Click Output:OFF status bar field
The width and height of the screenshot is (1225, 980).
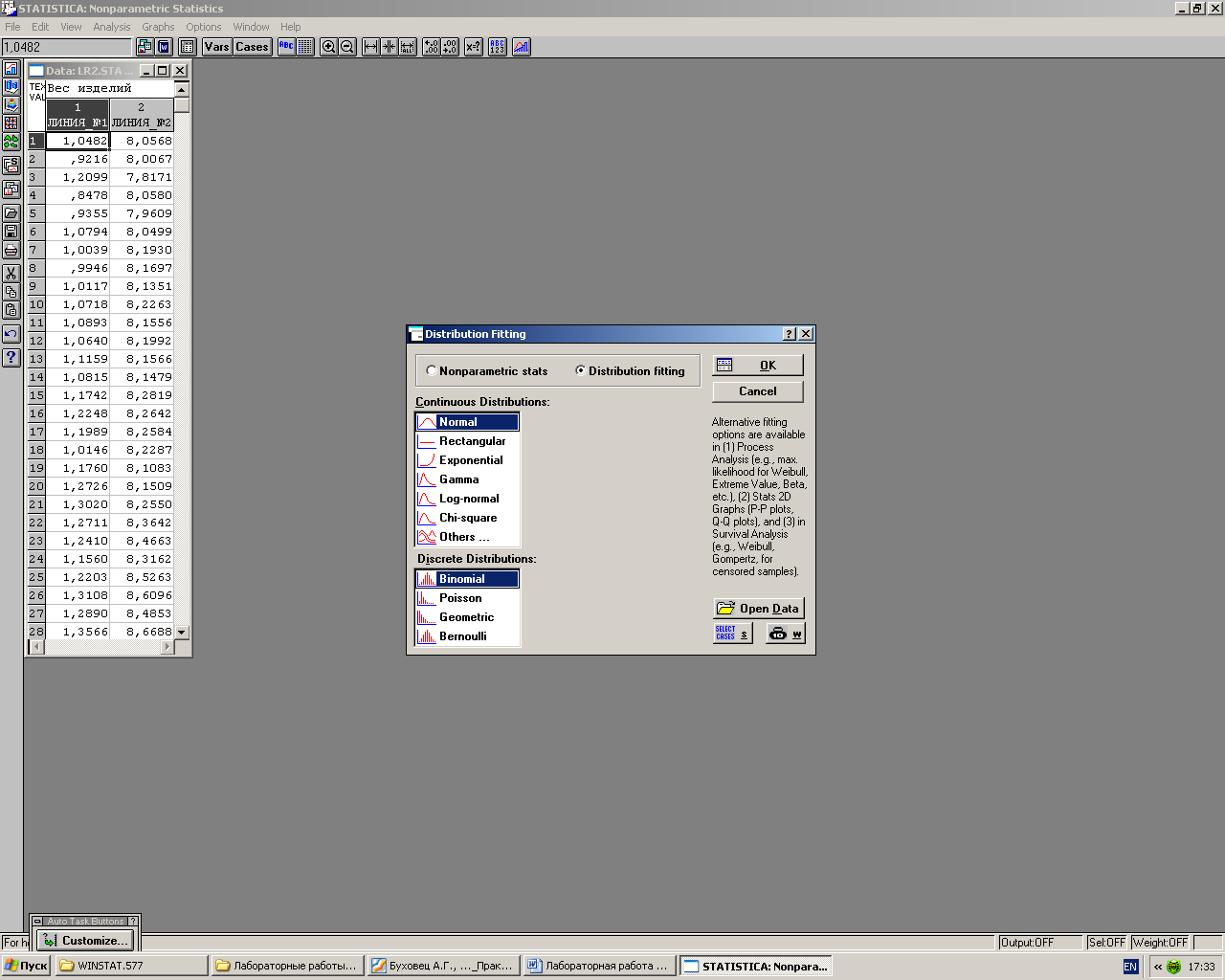[1039, 943]
